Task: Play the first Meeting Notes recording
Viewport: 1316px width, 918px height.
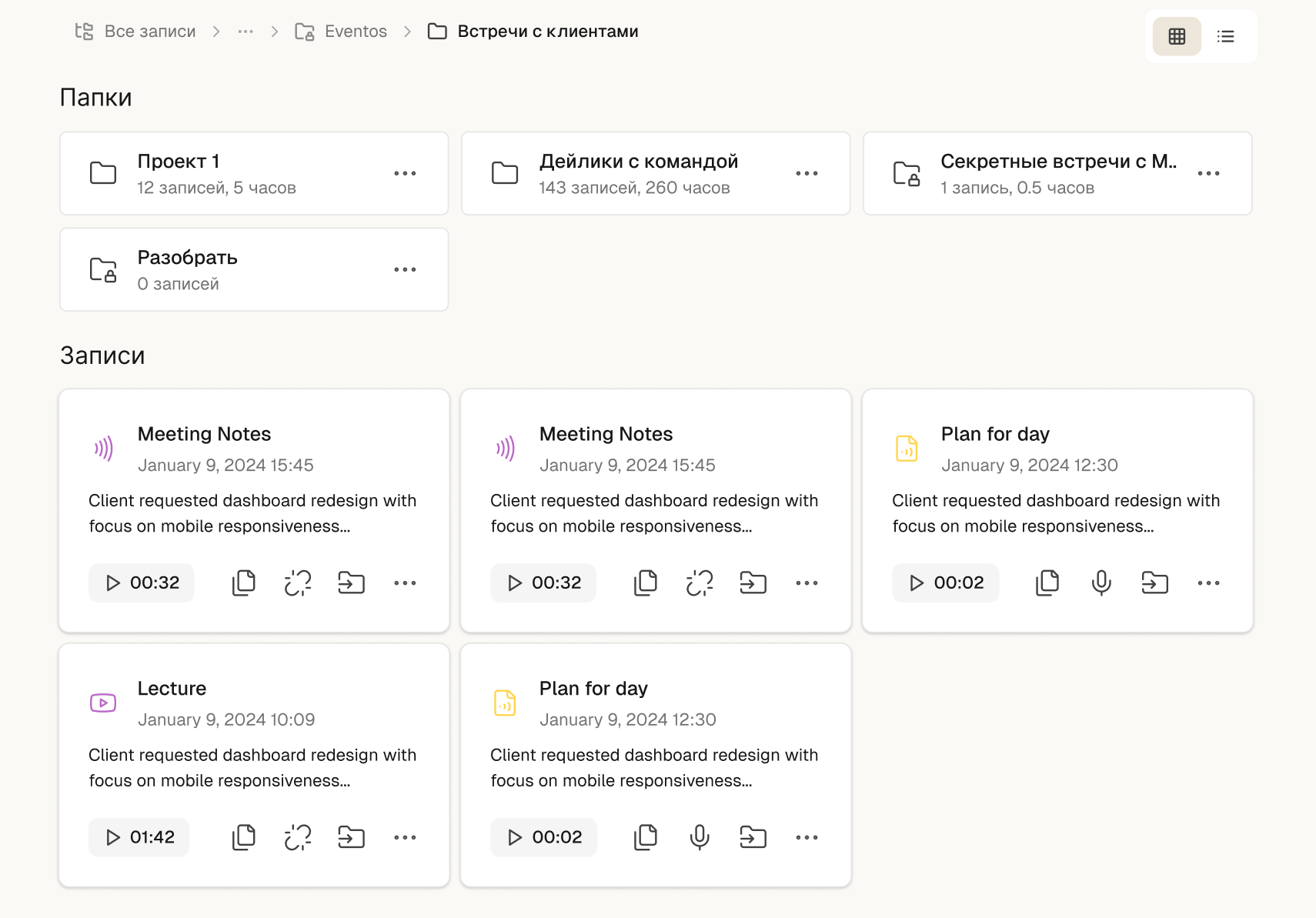Action: [x=142, y=583]
